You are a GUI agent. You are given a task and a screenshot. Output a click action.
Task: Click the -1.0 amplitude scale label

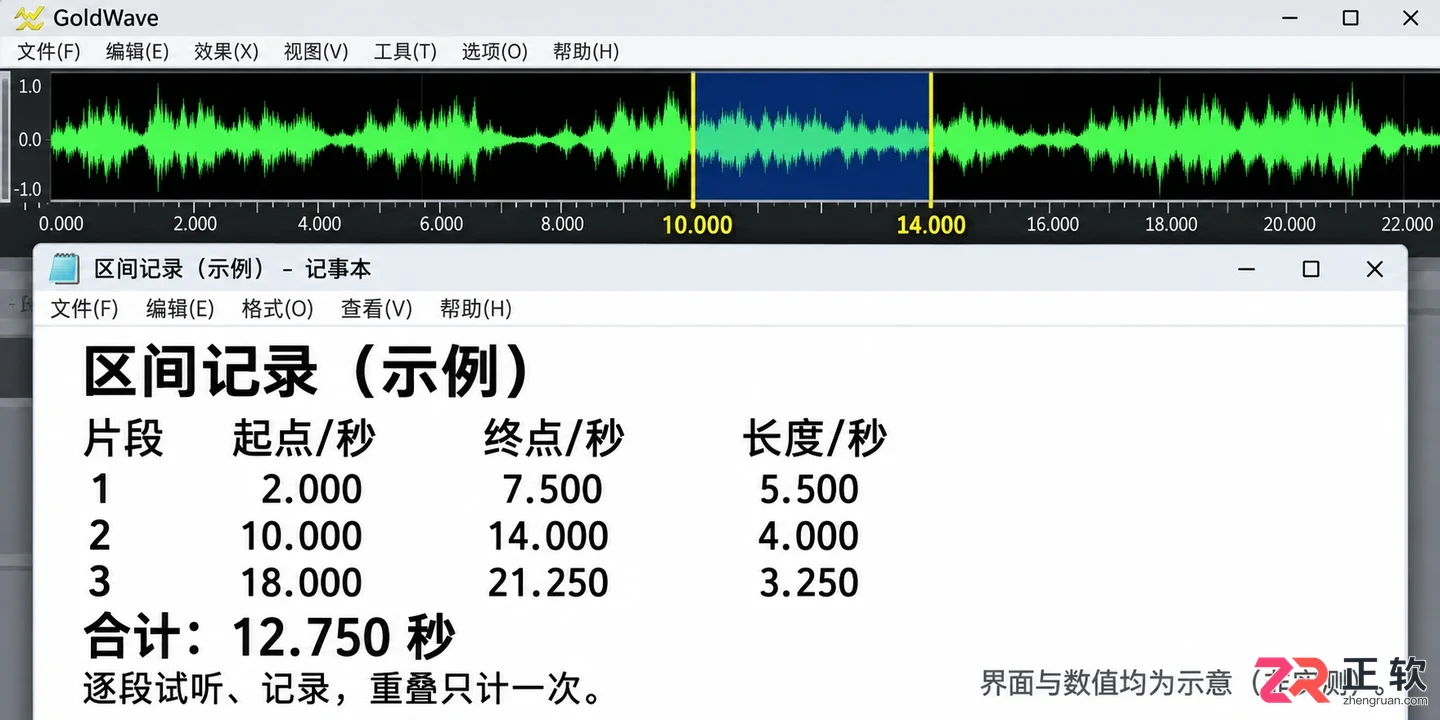(x=28, y=190)
